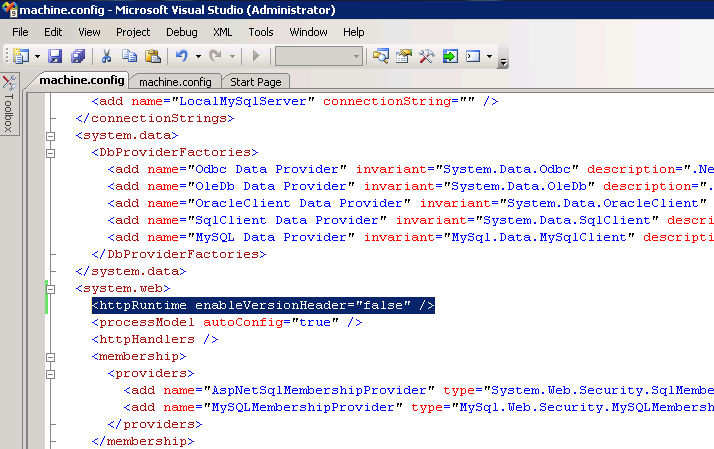Open the Project menu

133,32
